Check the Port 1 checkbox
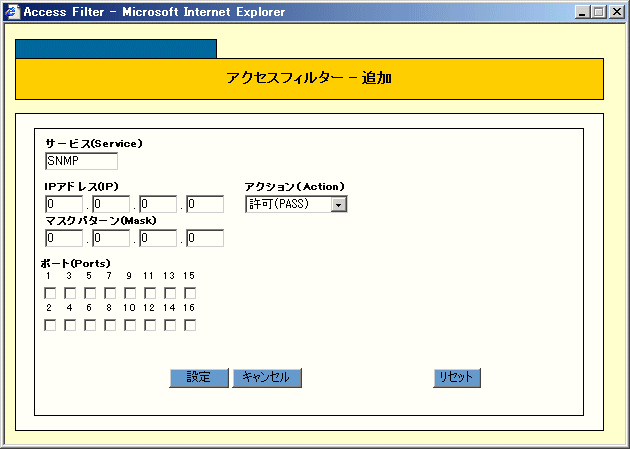 (x=50, y=293)
